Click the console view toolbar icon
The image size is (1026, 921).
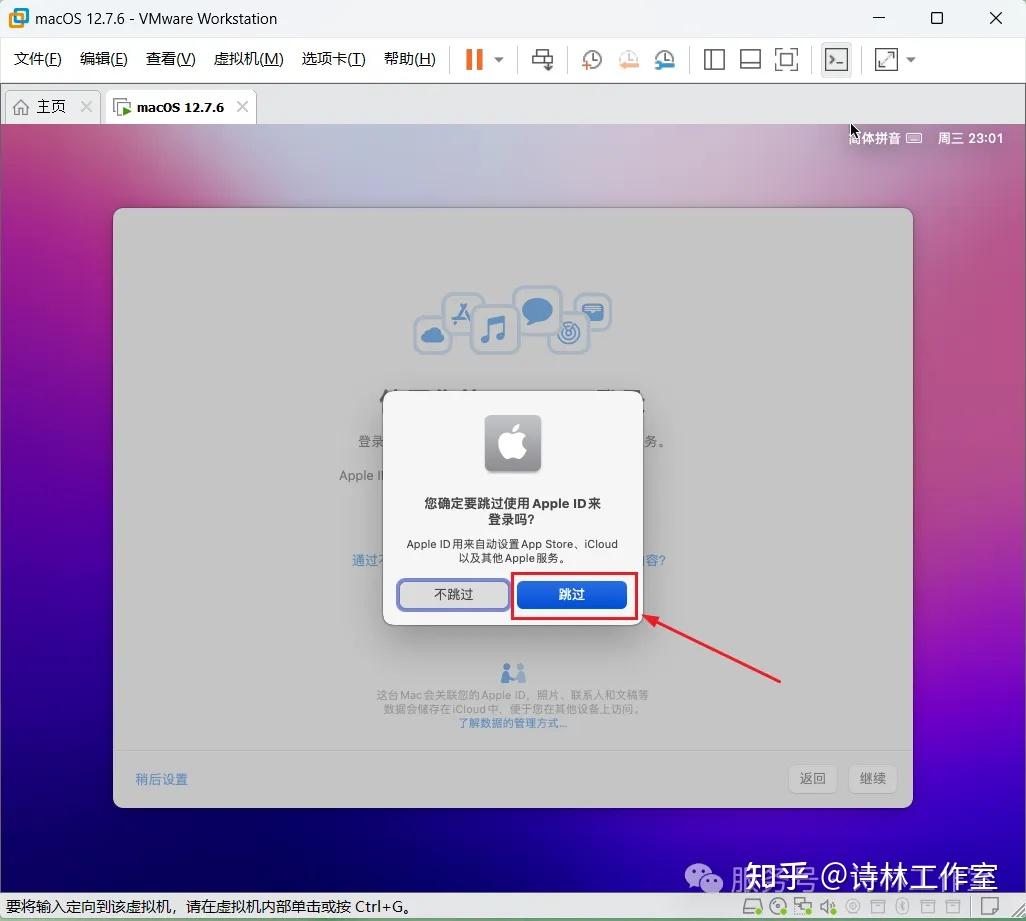[x=836, y=60]
